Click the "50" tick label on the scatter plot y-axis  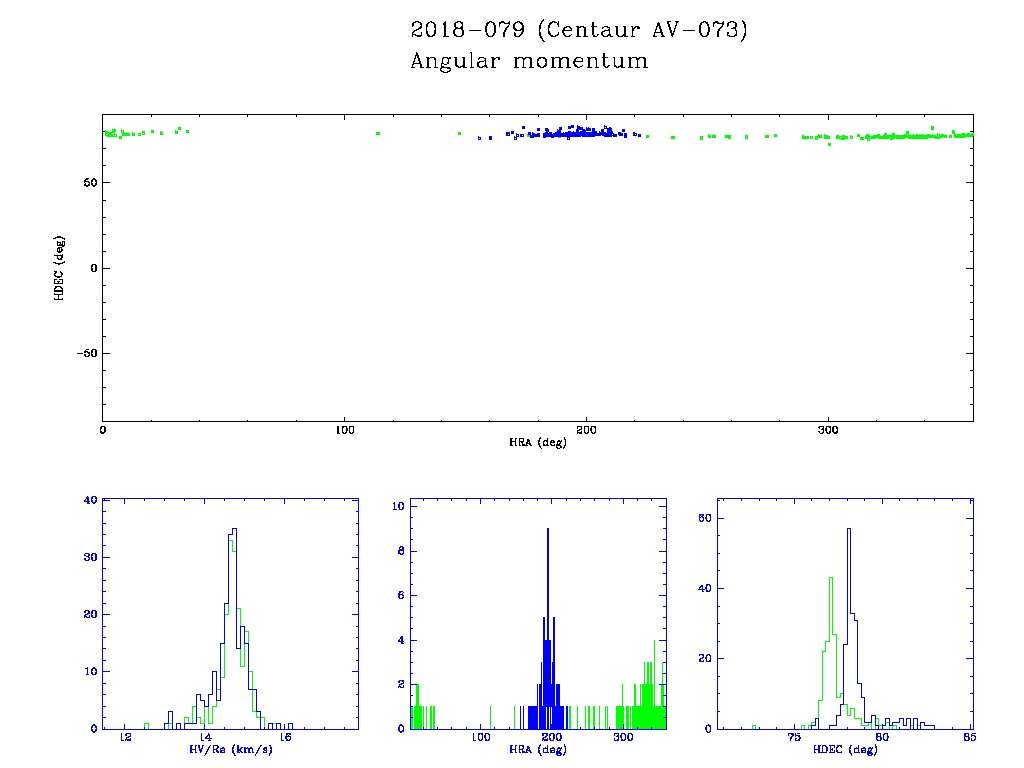(88, 182)
